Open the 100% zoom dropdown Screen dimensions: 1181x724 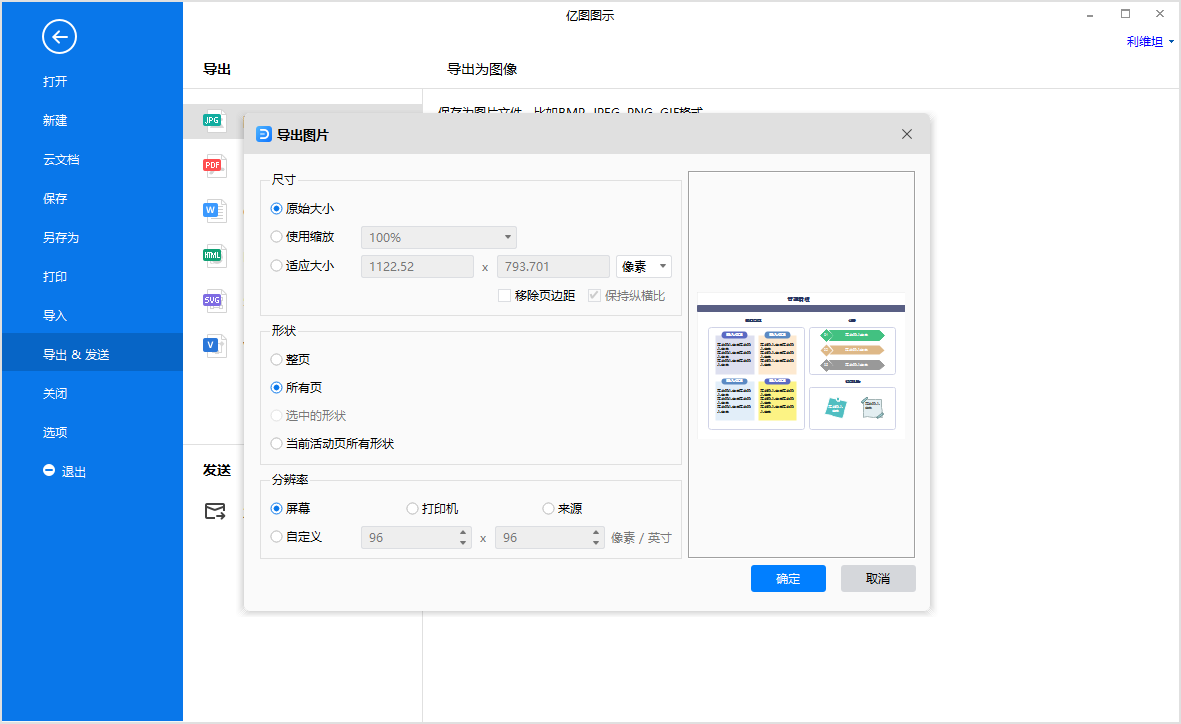[439, 237]
